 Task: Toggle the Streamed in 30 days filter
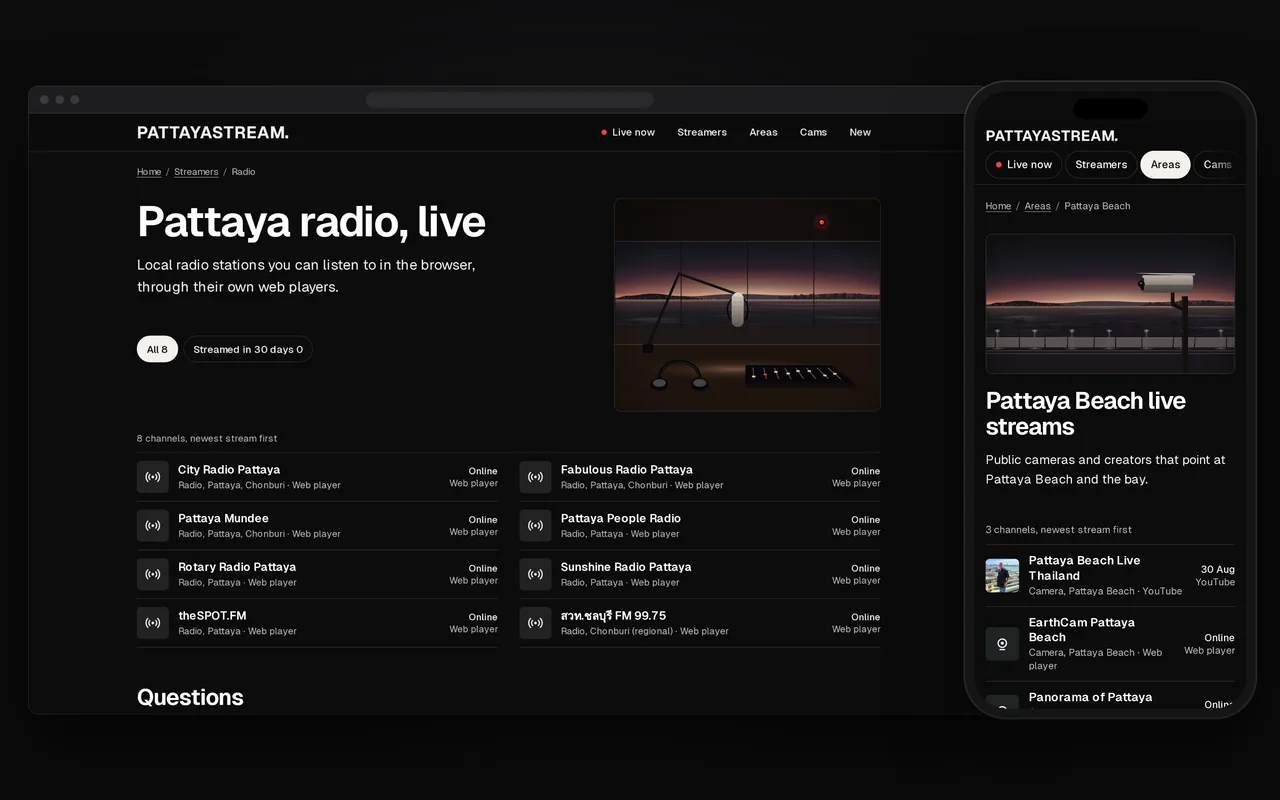248,349
